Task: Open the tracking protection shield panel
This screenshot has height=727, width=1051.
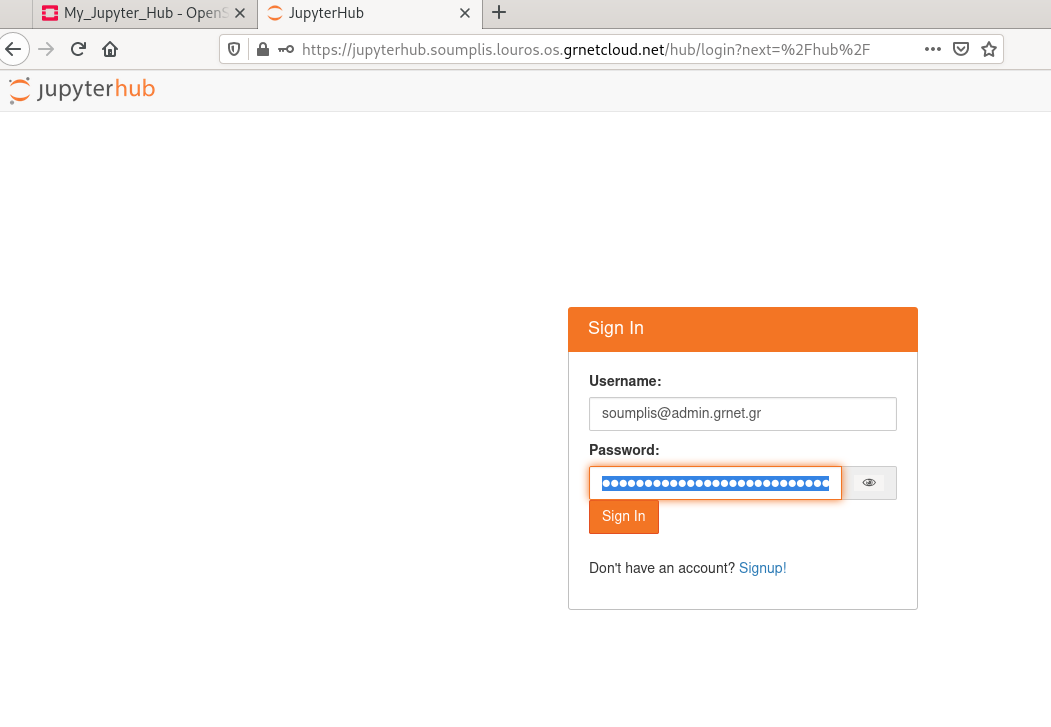Action: tap(235, 49)
